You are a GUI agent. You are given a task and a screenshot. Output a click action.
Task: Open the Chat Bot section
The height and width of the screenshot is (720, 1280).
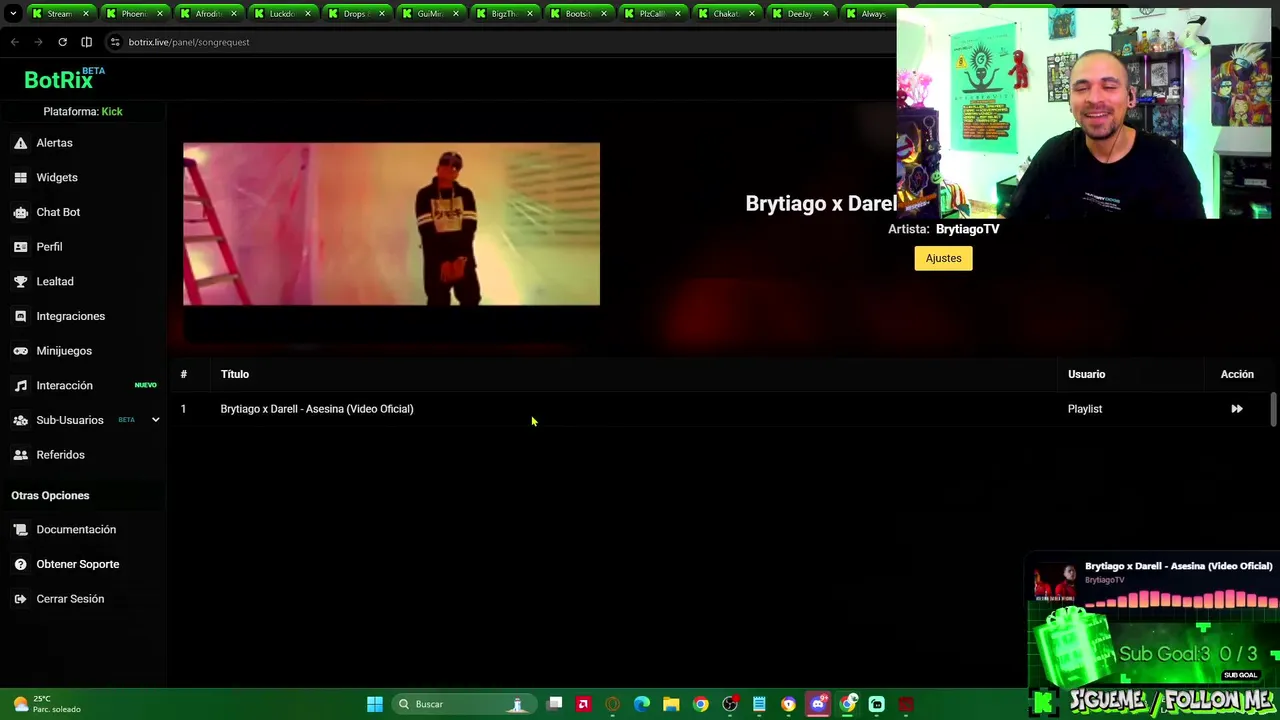click(x=58, y=212)
